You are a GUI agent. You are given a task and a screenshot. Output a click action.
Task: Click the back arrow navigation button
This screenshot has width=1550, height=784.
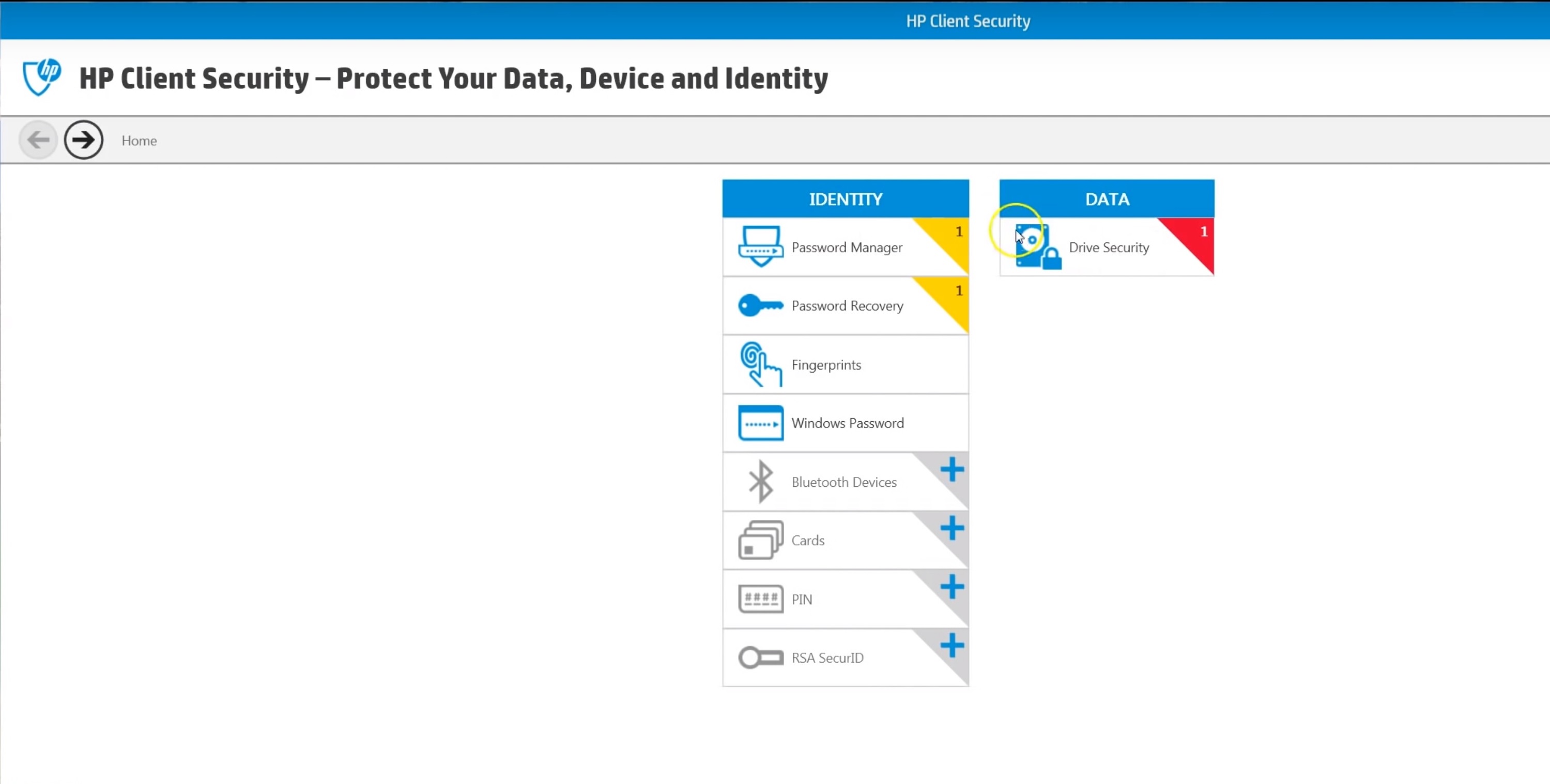(x=38, y=140)
